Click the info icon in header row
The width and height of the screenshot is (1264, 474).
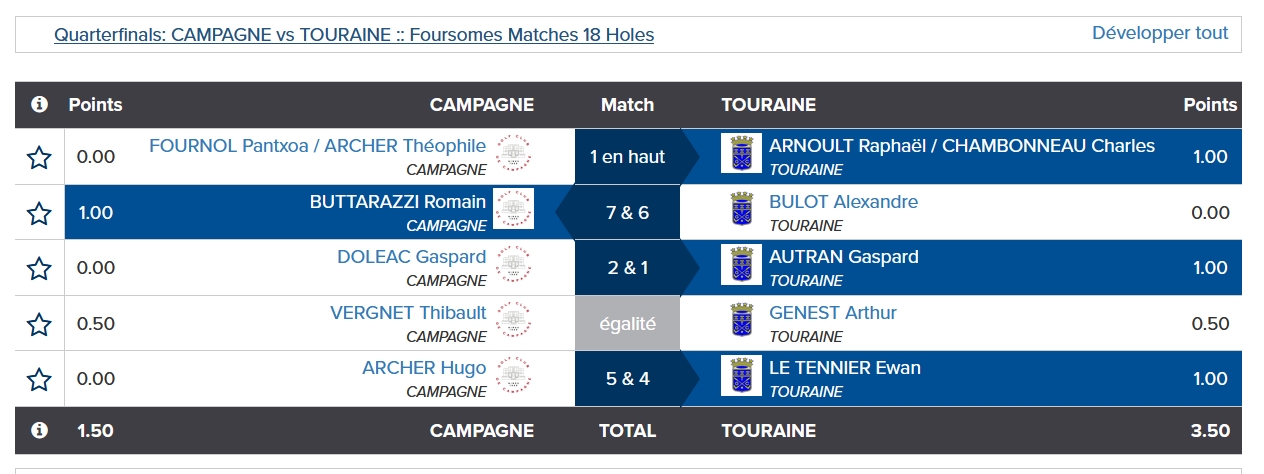coord(39,104)
